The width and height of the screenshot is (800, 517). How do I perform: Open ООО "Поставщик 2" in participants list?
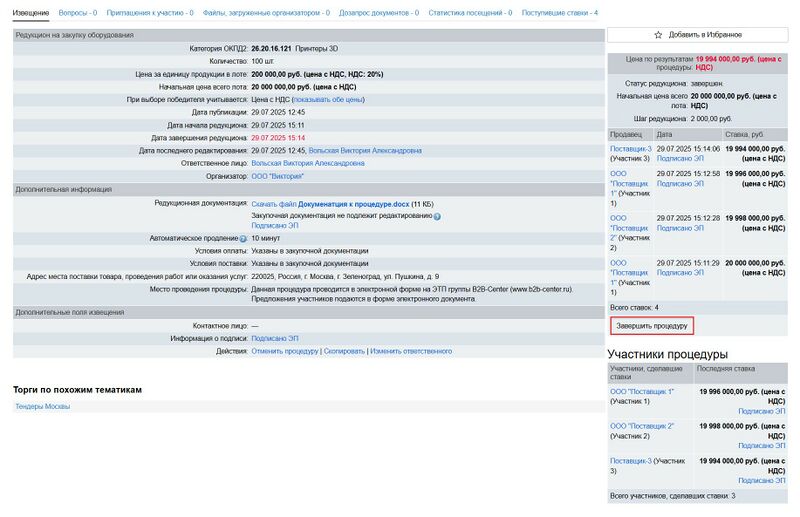coord(642,426)
